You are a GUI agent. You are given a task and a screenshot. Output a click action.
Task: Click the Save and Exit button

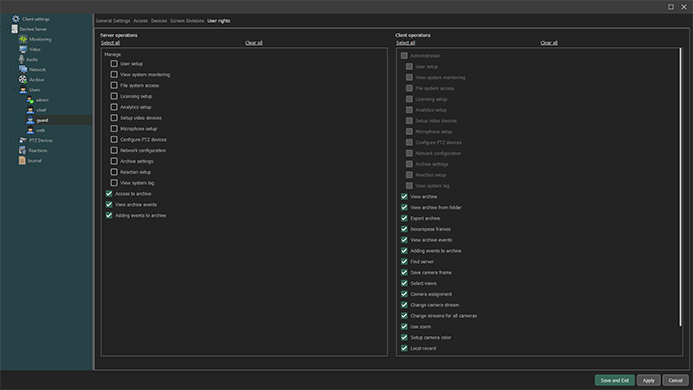(x=614, y=380)
